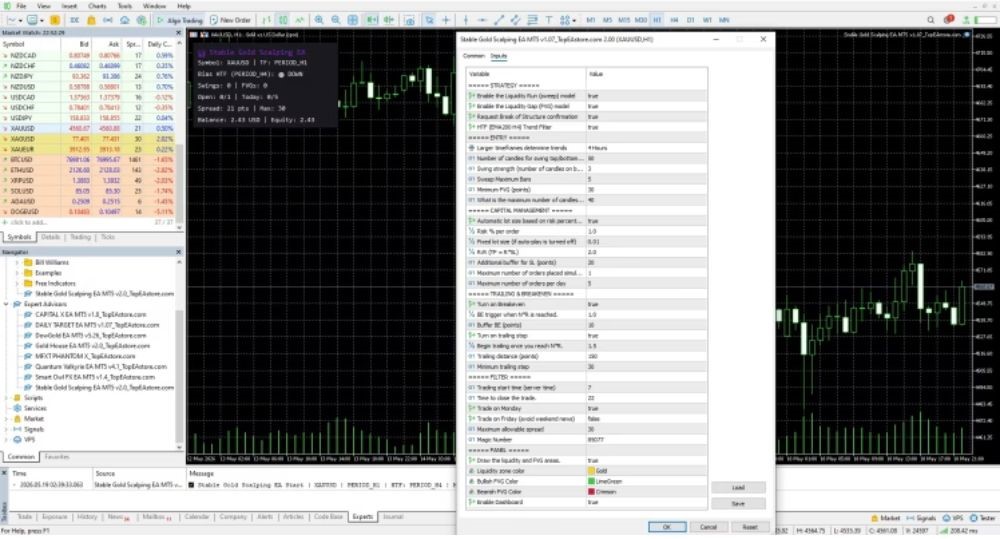Image resolution: width=1000 pixels, height=539 pixels.
Task: Expand the Scripts node in Navigator
Action: (x=6, y=398)
